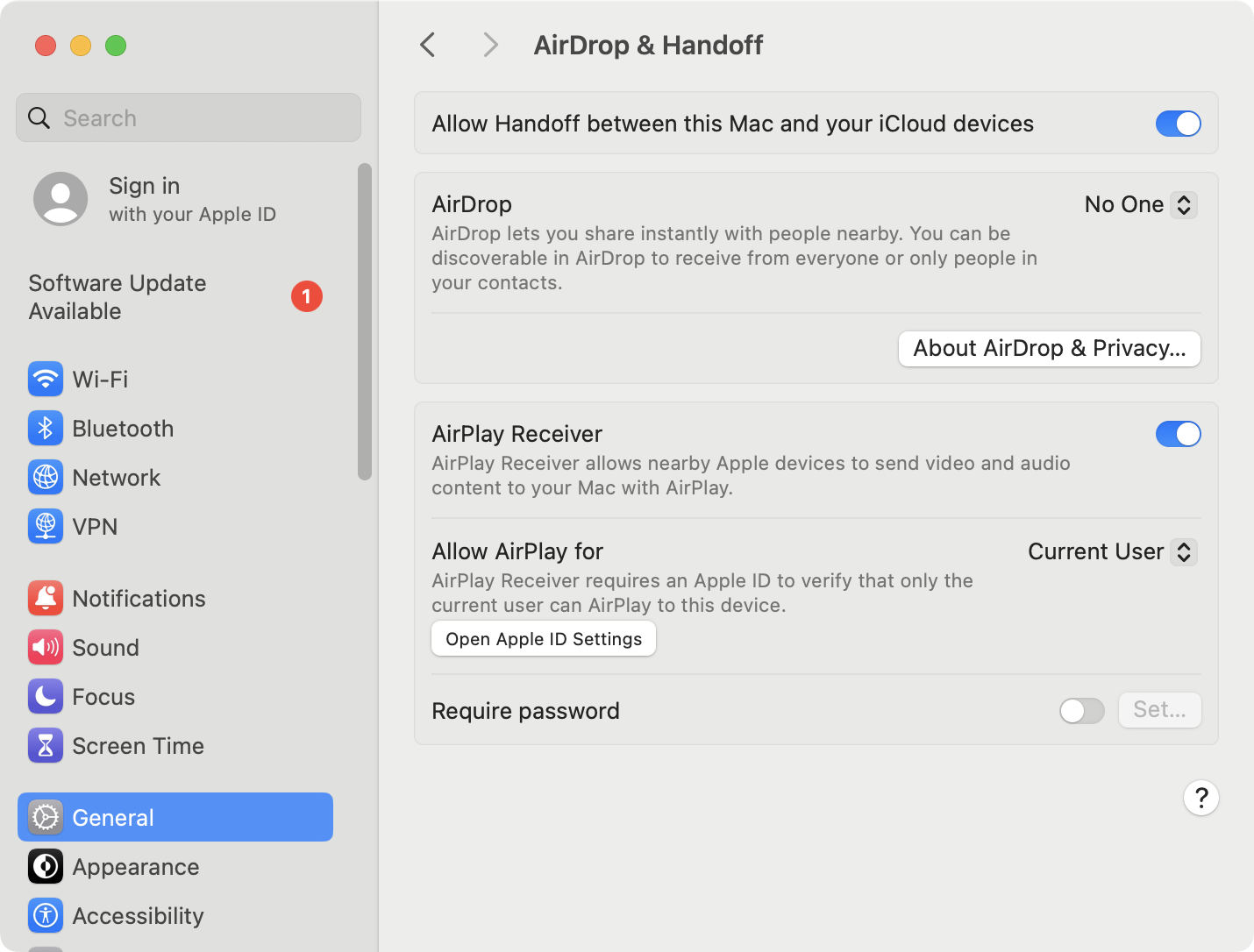Open the AirDrop No One dropdown
The width and height of the screenshot is (1254, 952).
[1141, 204]
